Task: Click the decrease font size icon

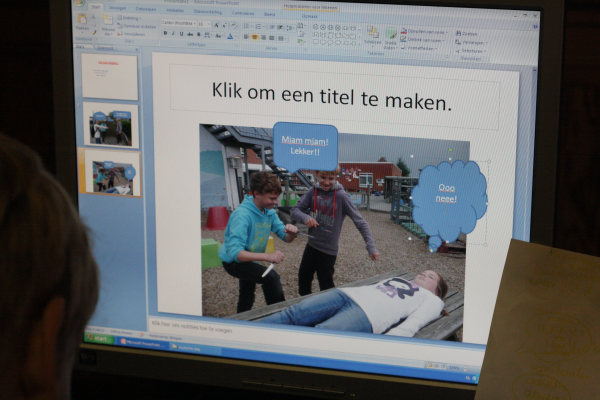Action: coord(225,26)
